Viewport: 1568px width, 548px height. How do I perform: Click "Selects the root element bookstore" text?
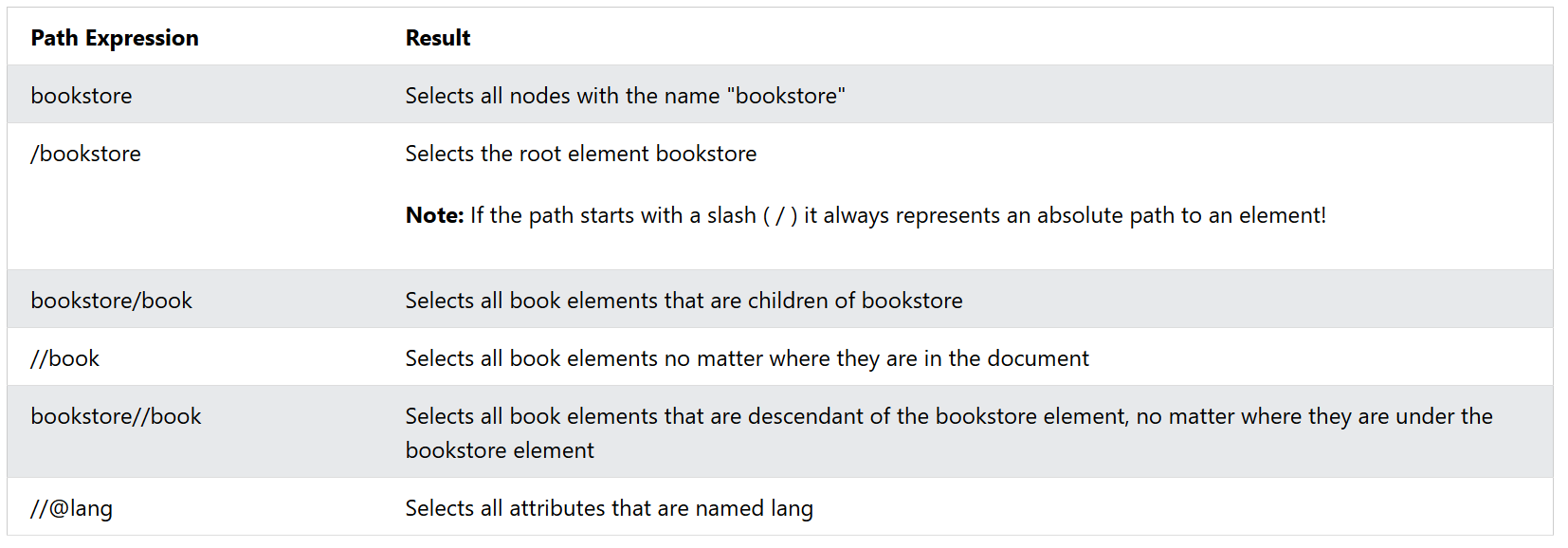(581, 154)
